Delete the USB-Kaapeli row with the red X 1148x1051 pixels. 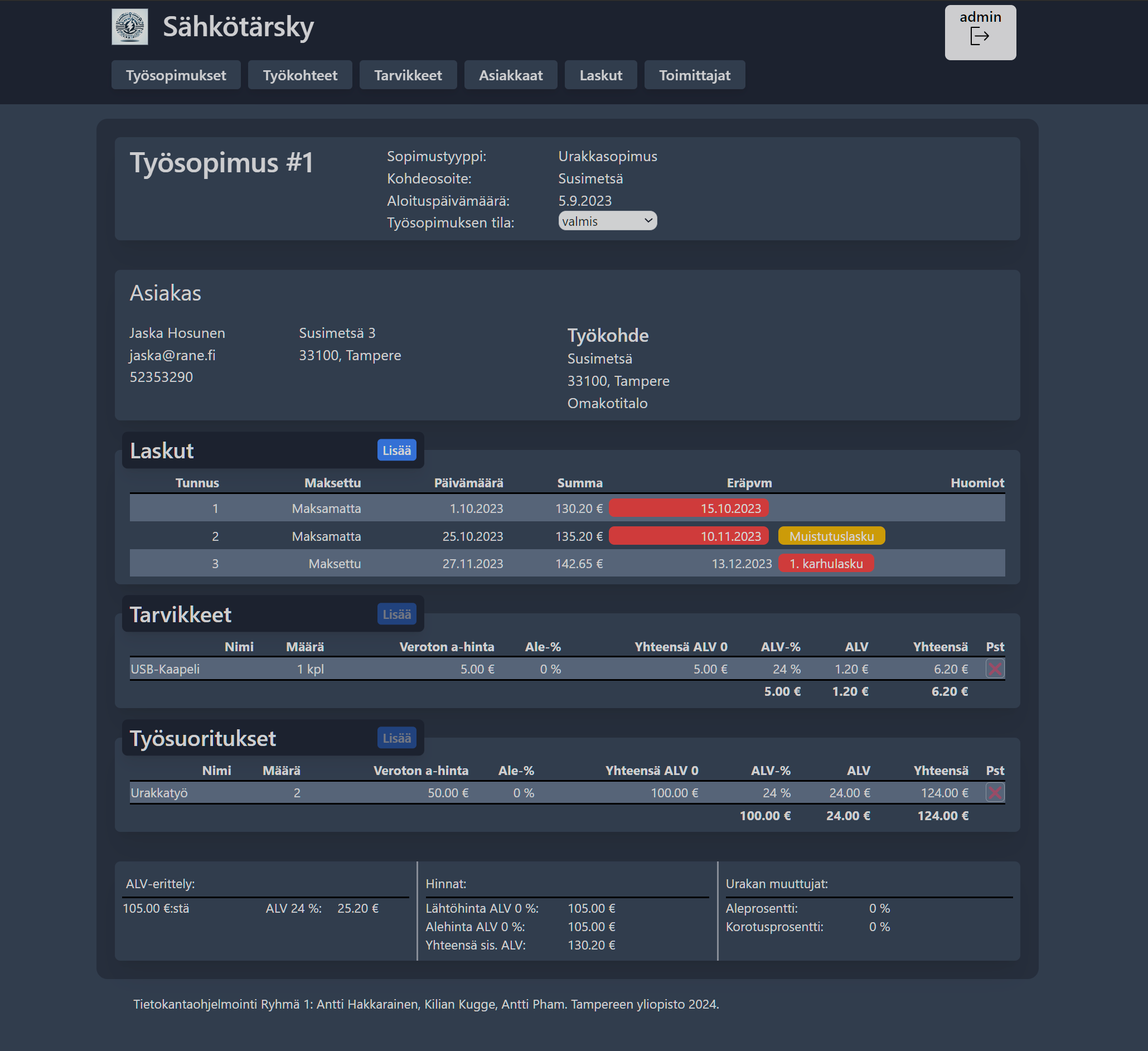[995, 669]
